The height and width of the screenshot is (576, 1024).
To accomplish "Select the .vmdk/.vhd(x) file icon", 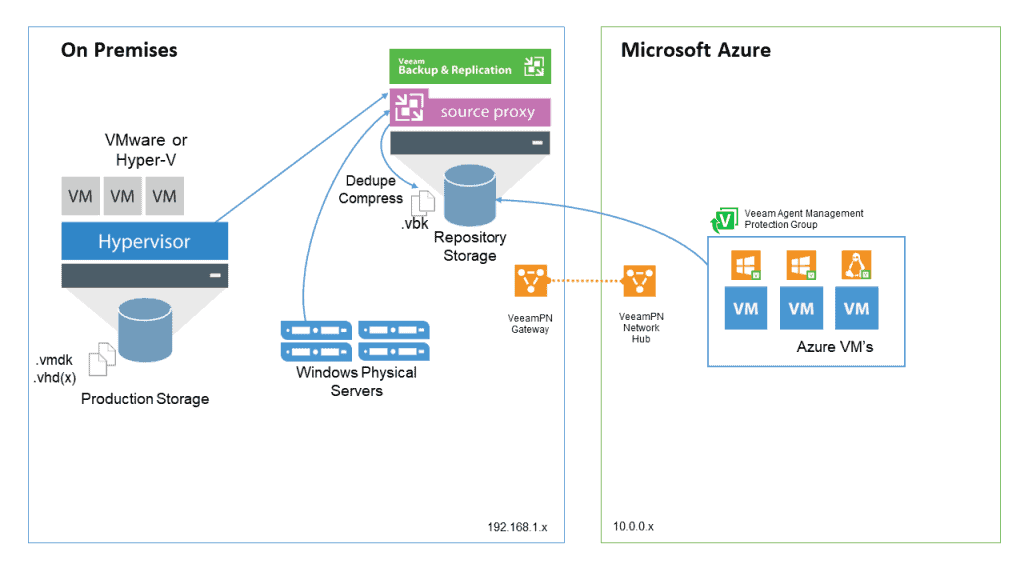I will (102, 359).
